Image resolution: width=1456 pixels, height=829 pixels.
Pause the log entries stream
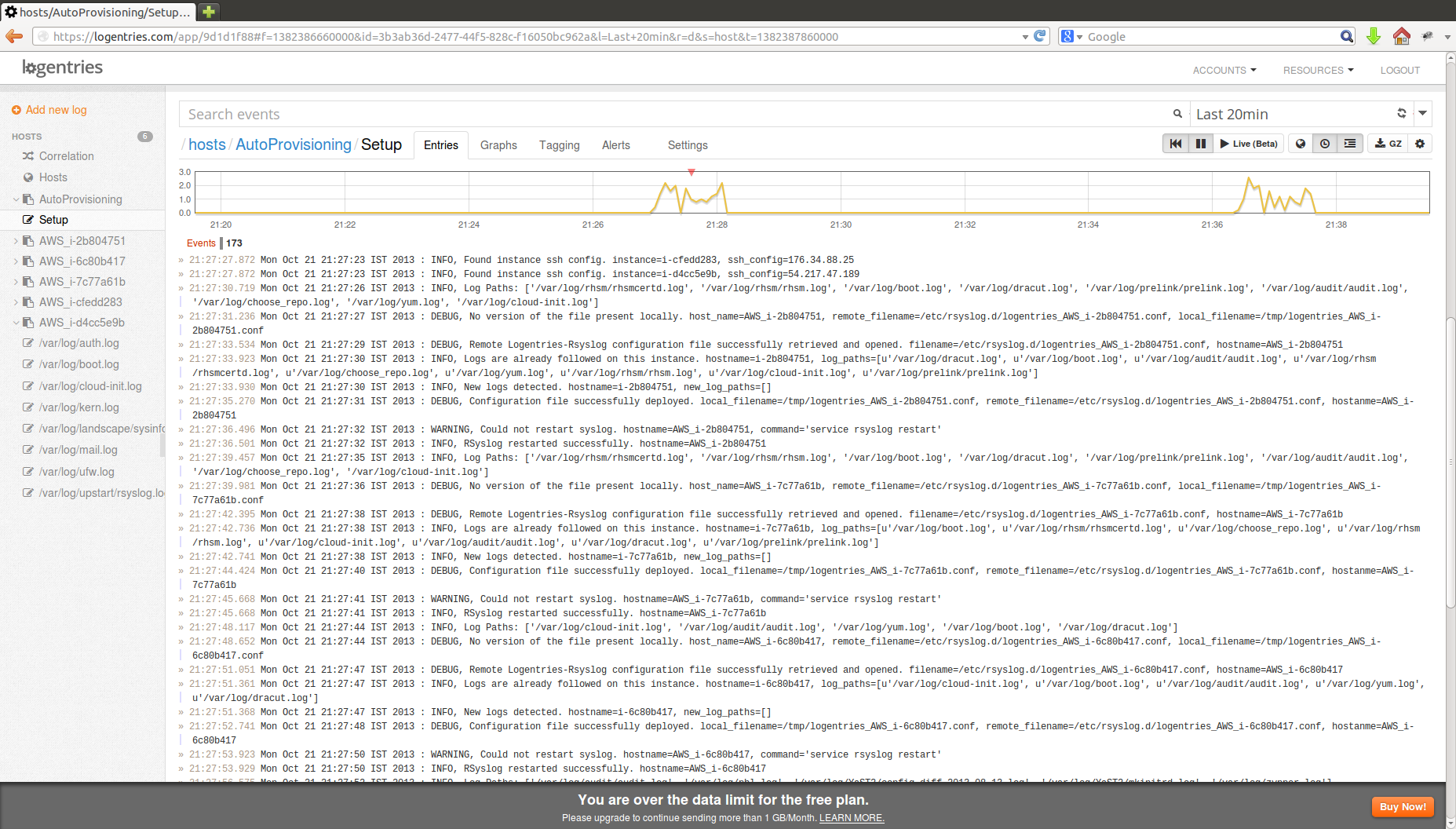tap(1200, 144)
